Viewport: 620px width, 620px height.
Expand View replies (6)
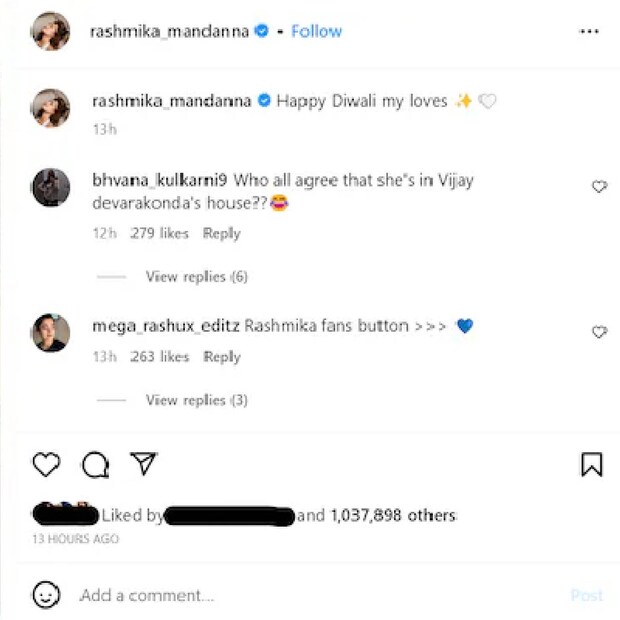[196, 276]
